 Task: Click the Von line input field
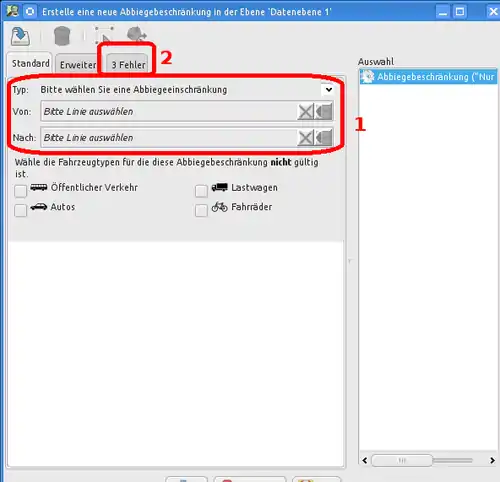(x=169, y=112)
